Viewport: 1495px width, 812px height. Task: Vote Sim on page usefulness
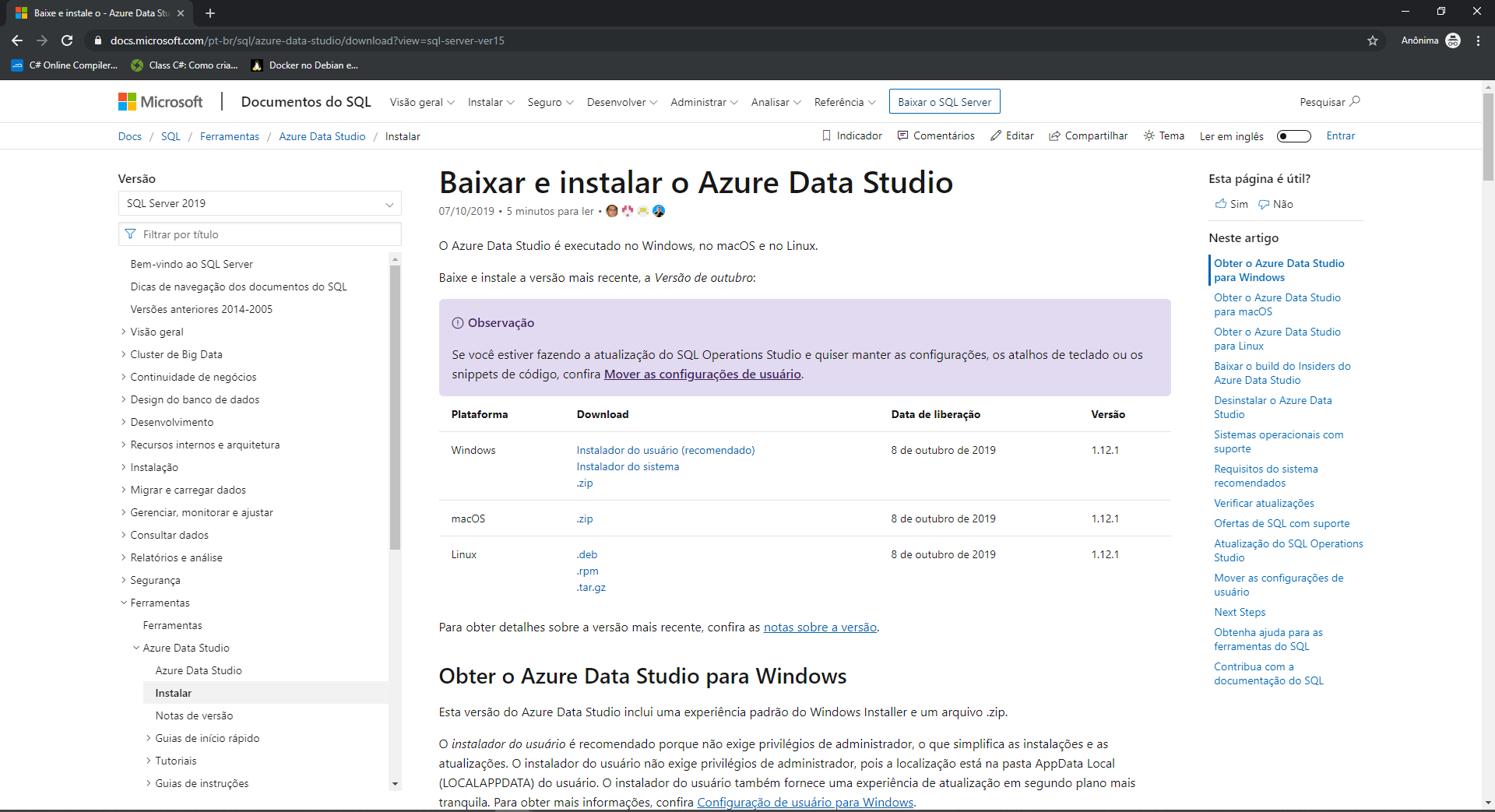[x=1230, y=204]
